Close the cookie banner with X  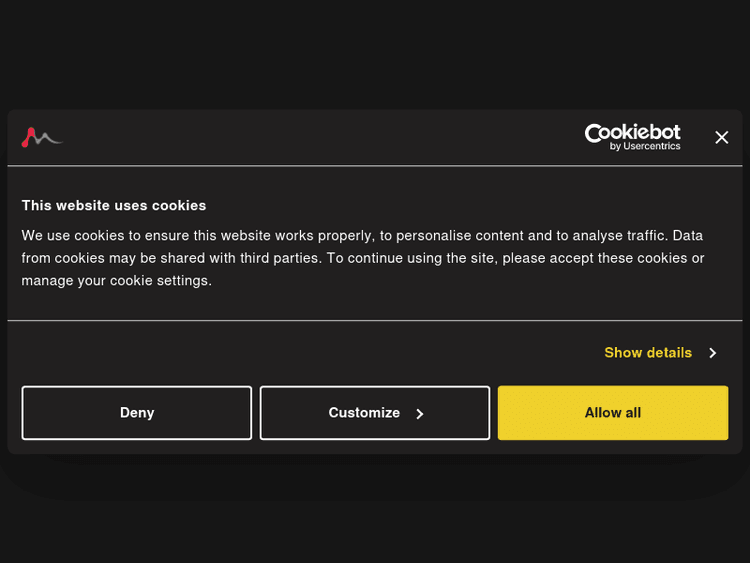(721, 137)
